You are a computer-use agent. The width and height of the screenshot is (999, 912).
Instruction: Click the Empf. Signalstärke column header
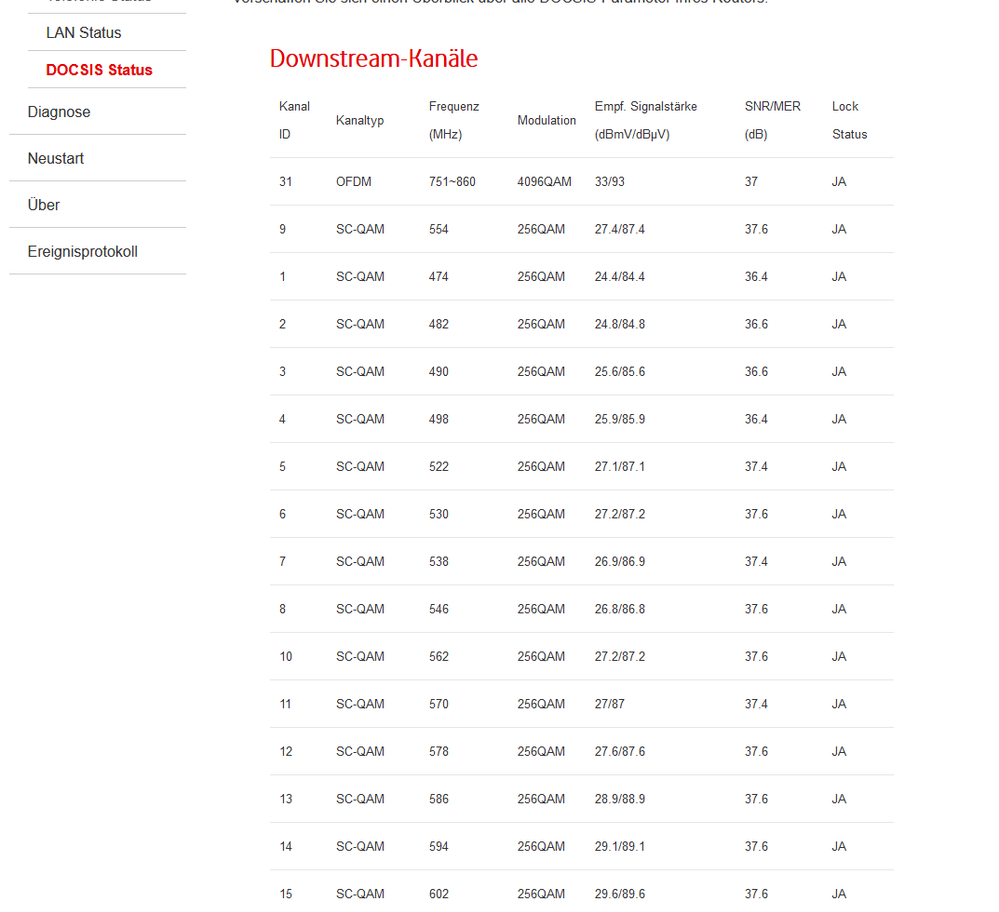pyautogui.click(x=645, y=120)
